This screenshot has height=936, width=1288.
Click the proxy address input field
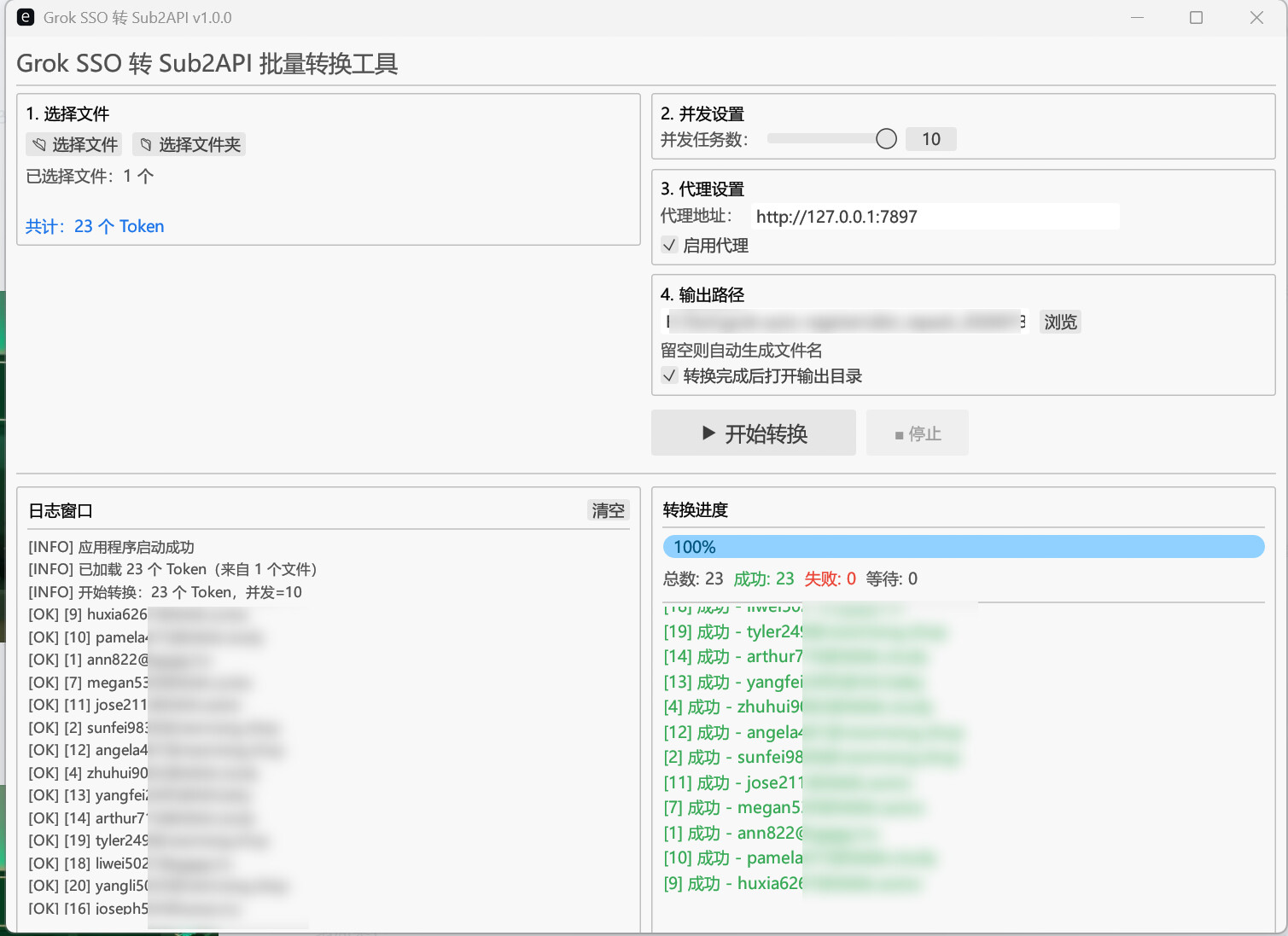935,217
